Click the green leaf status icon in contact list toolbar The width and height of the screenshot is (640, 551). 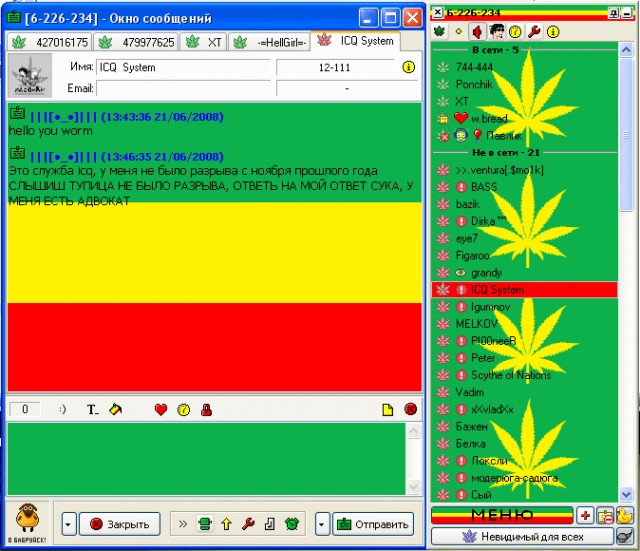click(x=440, y=31)
